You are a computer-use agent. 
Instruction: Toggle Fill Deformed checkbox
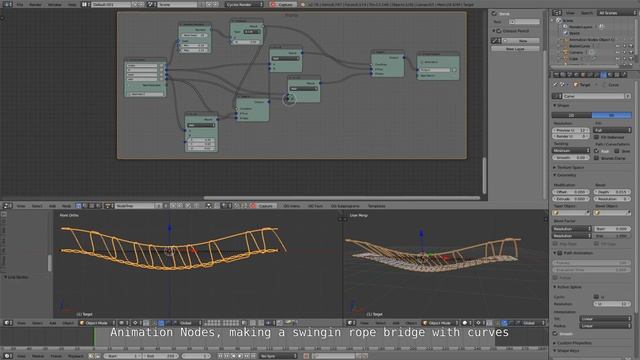[x=597, y=137]
